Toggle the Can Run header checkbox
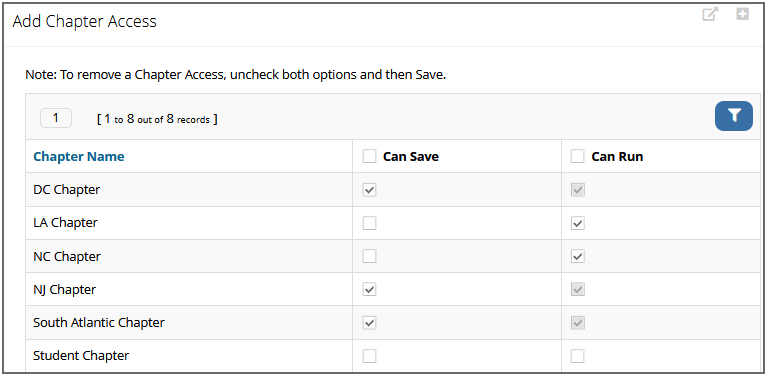 tap(578, 156)
